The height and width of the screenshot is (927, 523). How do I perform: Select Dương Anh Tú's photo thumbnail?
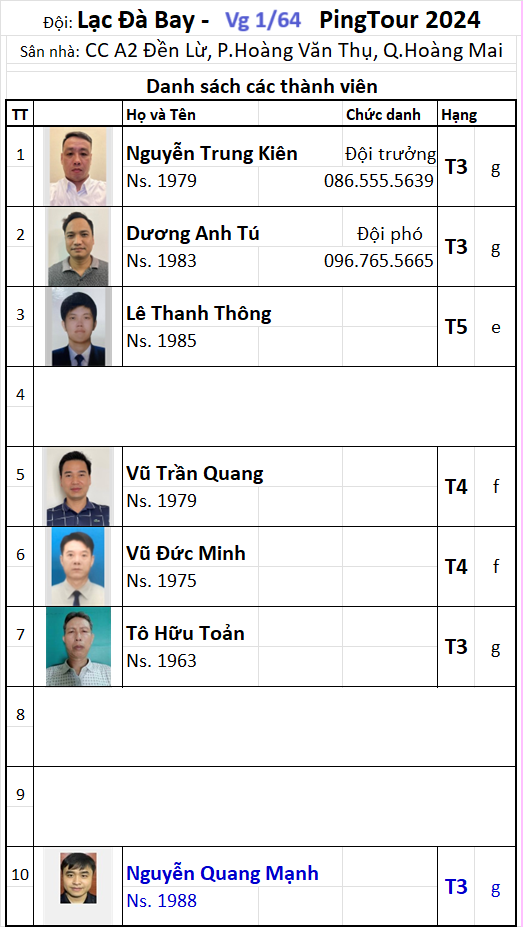click(x=78, y=247)
